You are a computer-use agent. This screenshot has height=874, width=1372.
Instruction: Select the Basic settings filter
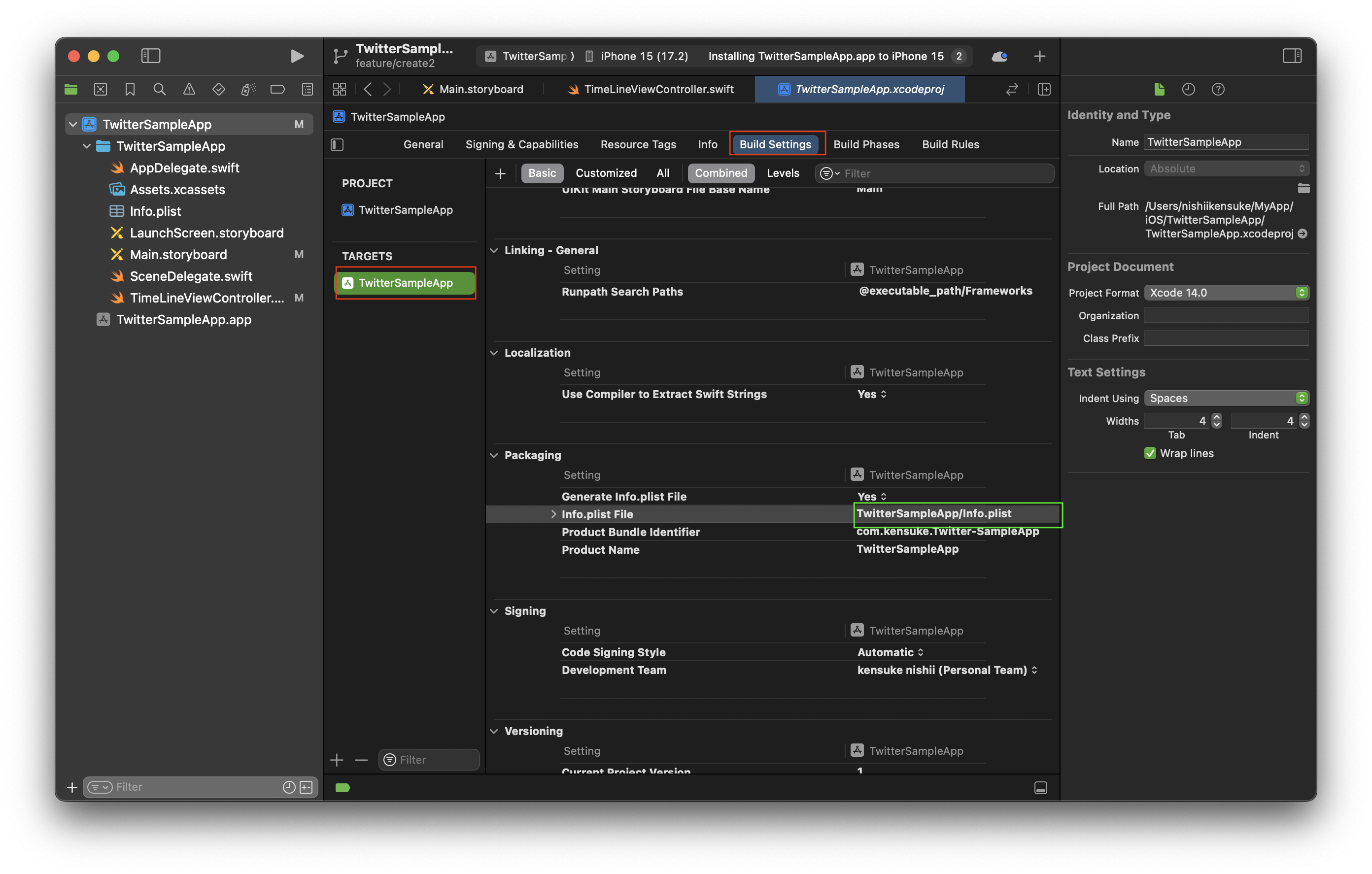(x=542, y=173)
